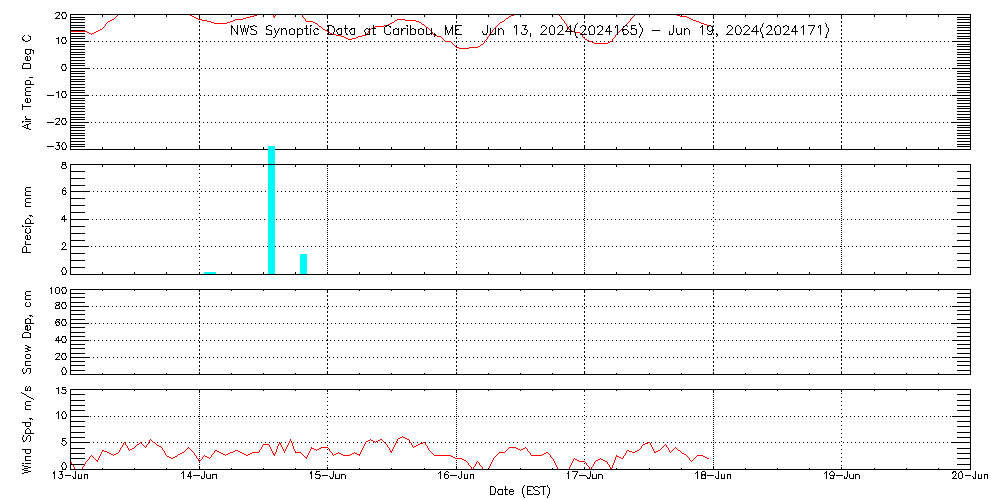The width and height of the screenshot is (1000, 500).
Task: Select the 14-Jun date axis label
Action: click(x=200, y=477)
